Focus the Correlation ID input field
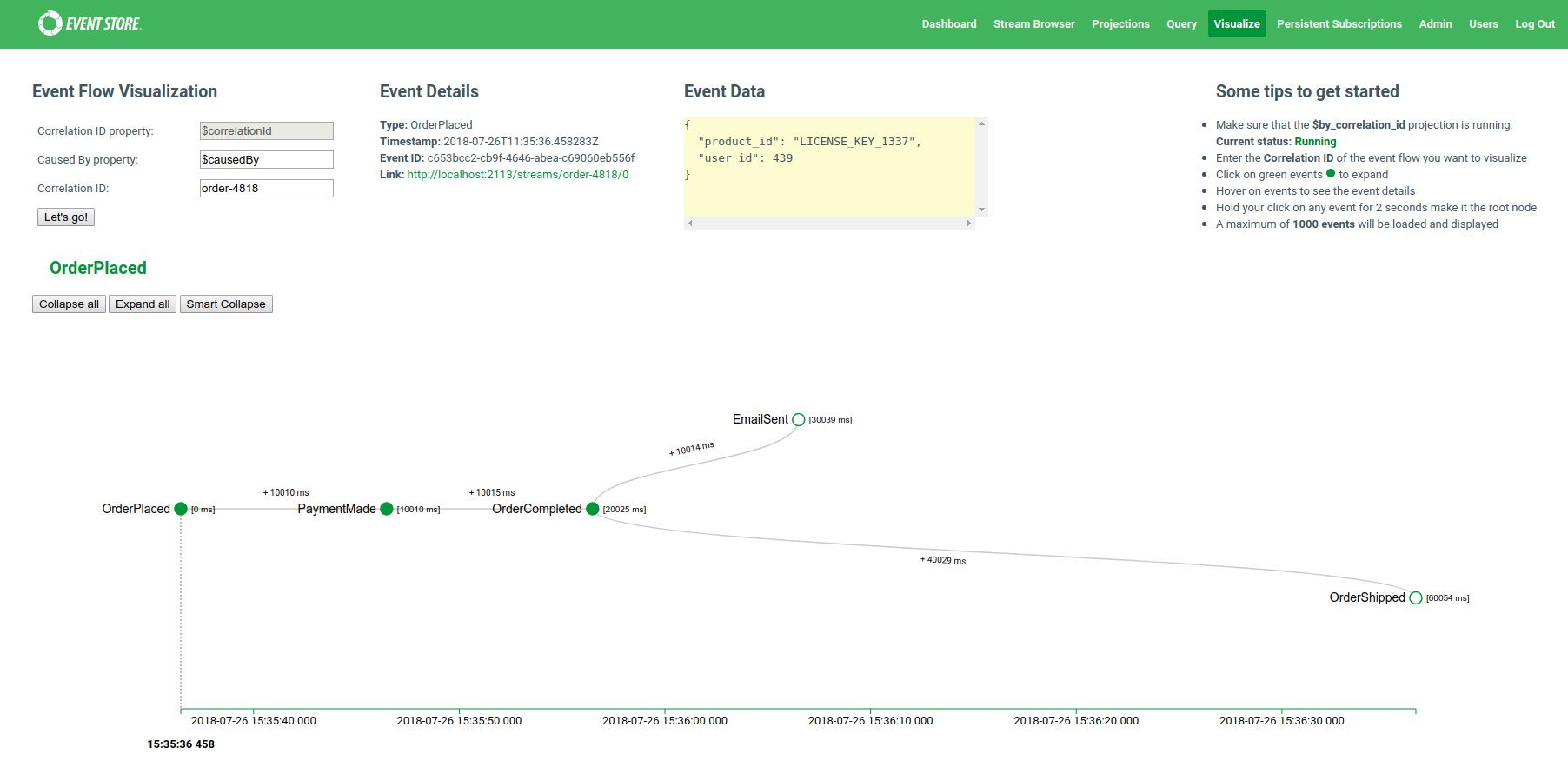 (266, 188)
